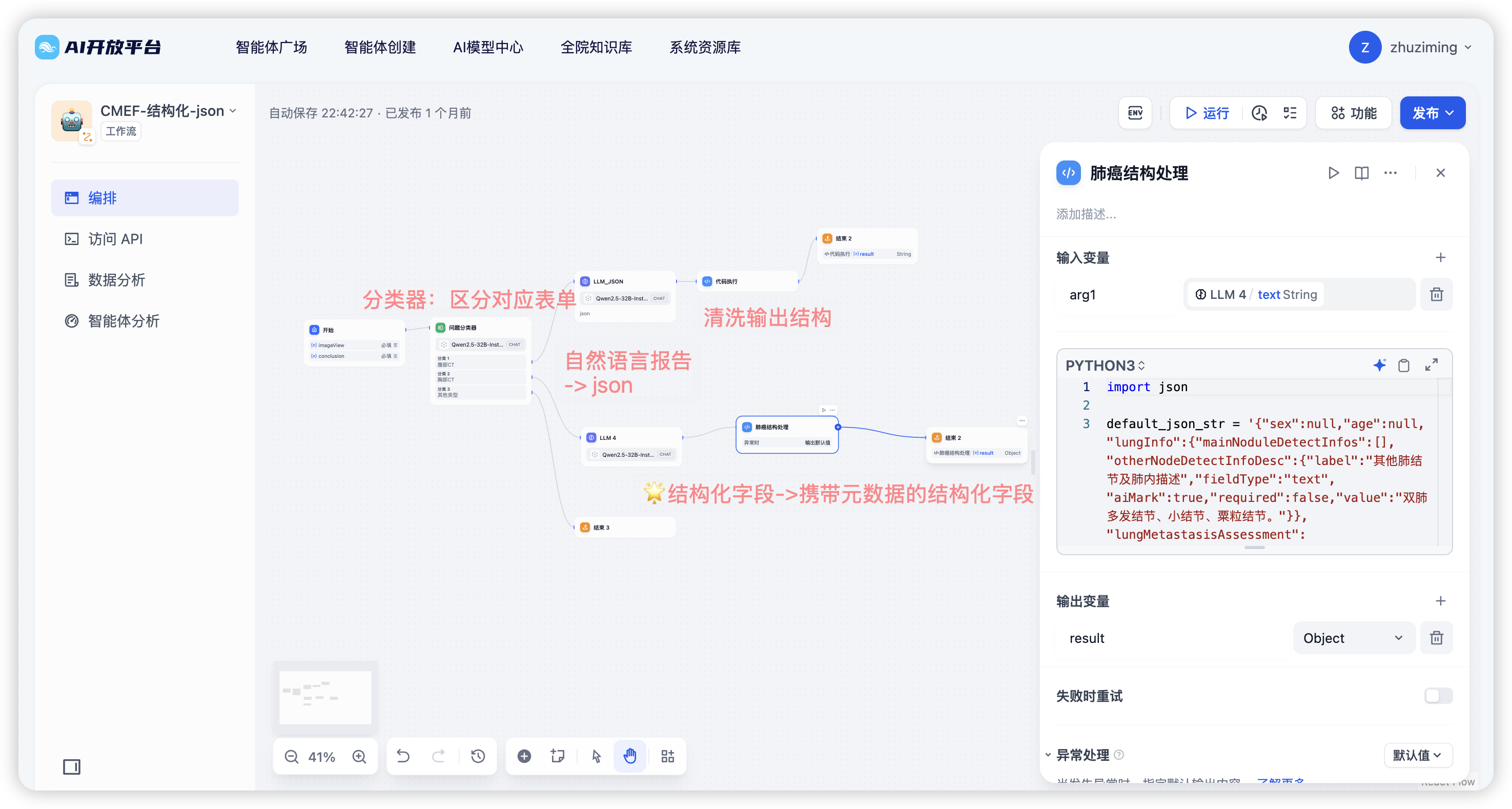
Task: Auto-organize nodes layout icon
Action: click(x=667, y=756)
